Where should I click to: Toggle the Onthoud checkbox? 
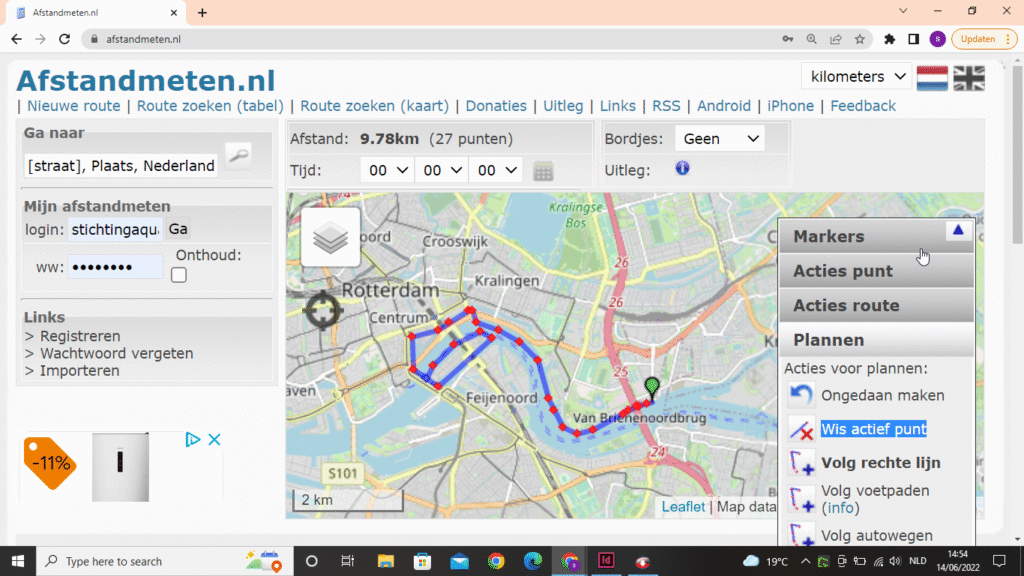[179, 275]
